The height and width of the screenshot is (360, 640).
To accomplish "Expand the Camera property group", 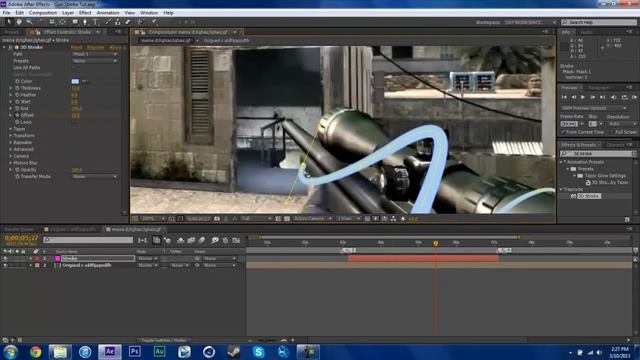I will [x=10, y=156].
